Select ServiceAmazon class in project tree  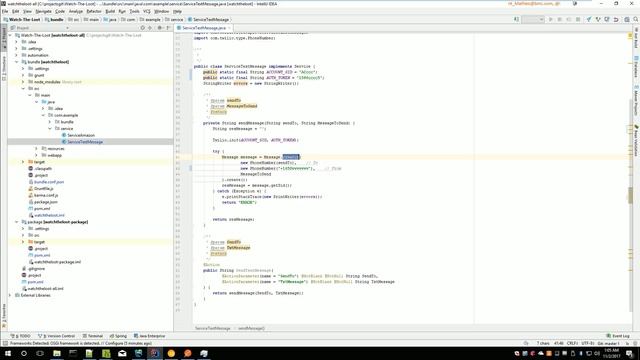[x=81, y=135]
